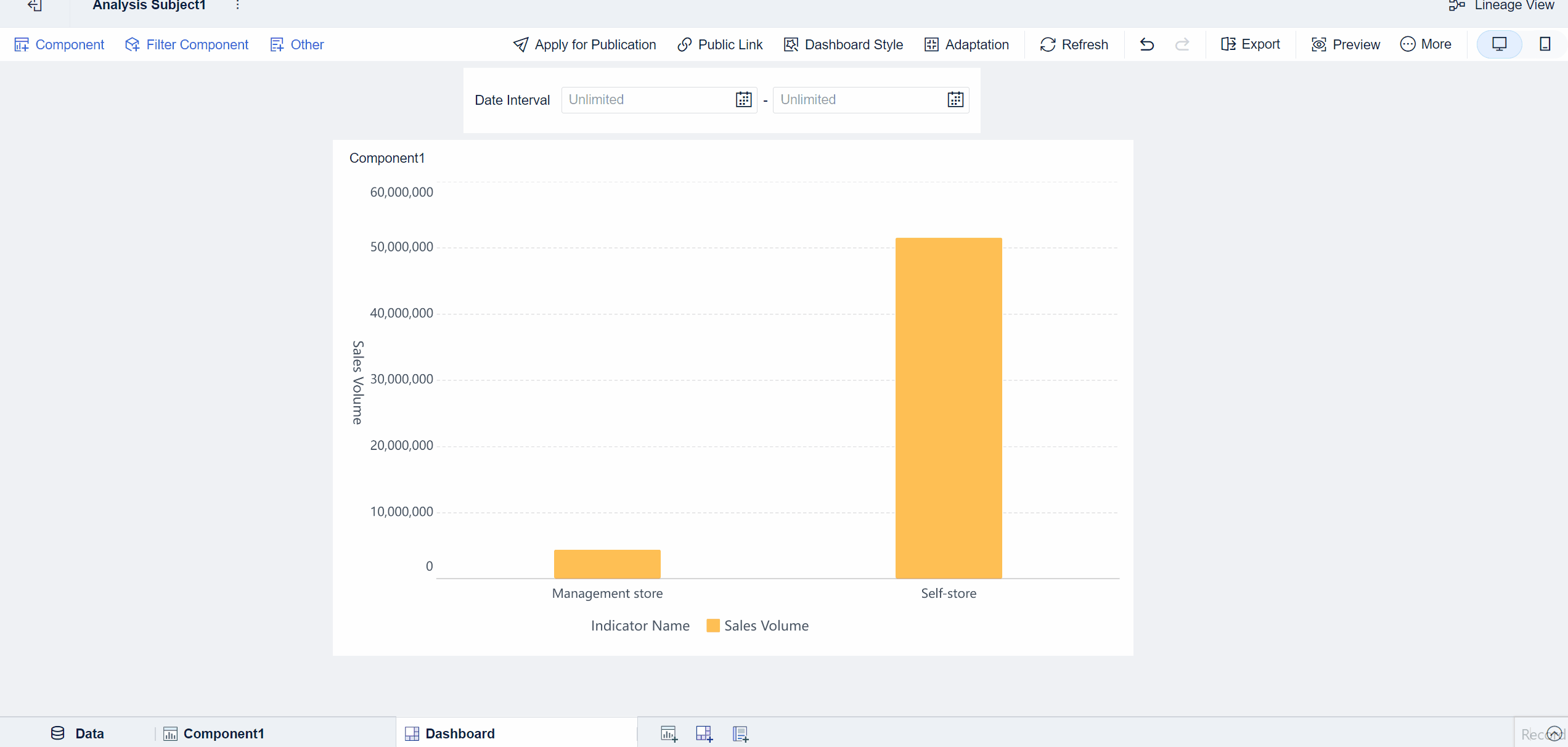Screen dimensions: 1568x747
Task: Click the undo arrow icon
Action: (1146, 44)
